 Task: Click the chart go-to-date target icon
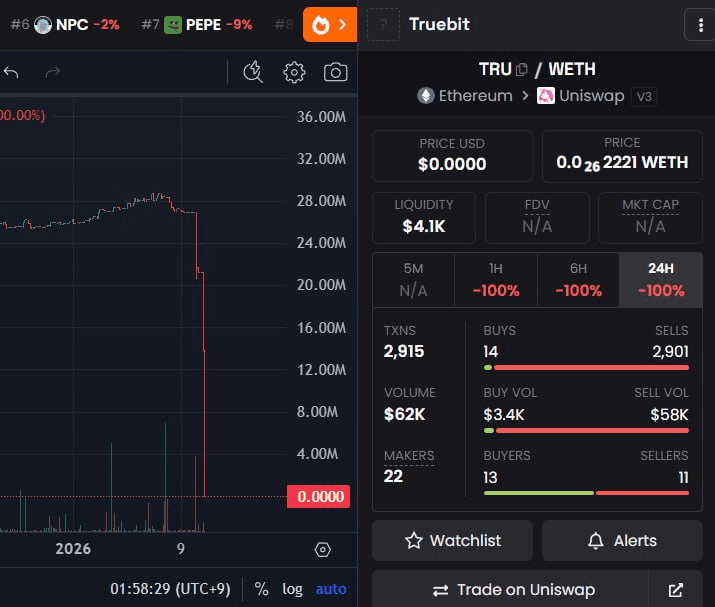(x=322, y=549)
